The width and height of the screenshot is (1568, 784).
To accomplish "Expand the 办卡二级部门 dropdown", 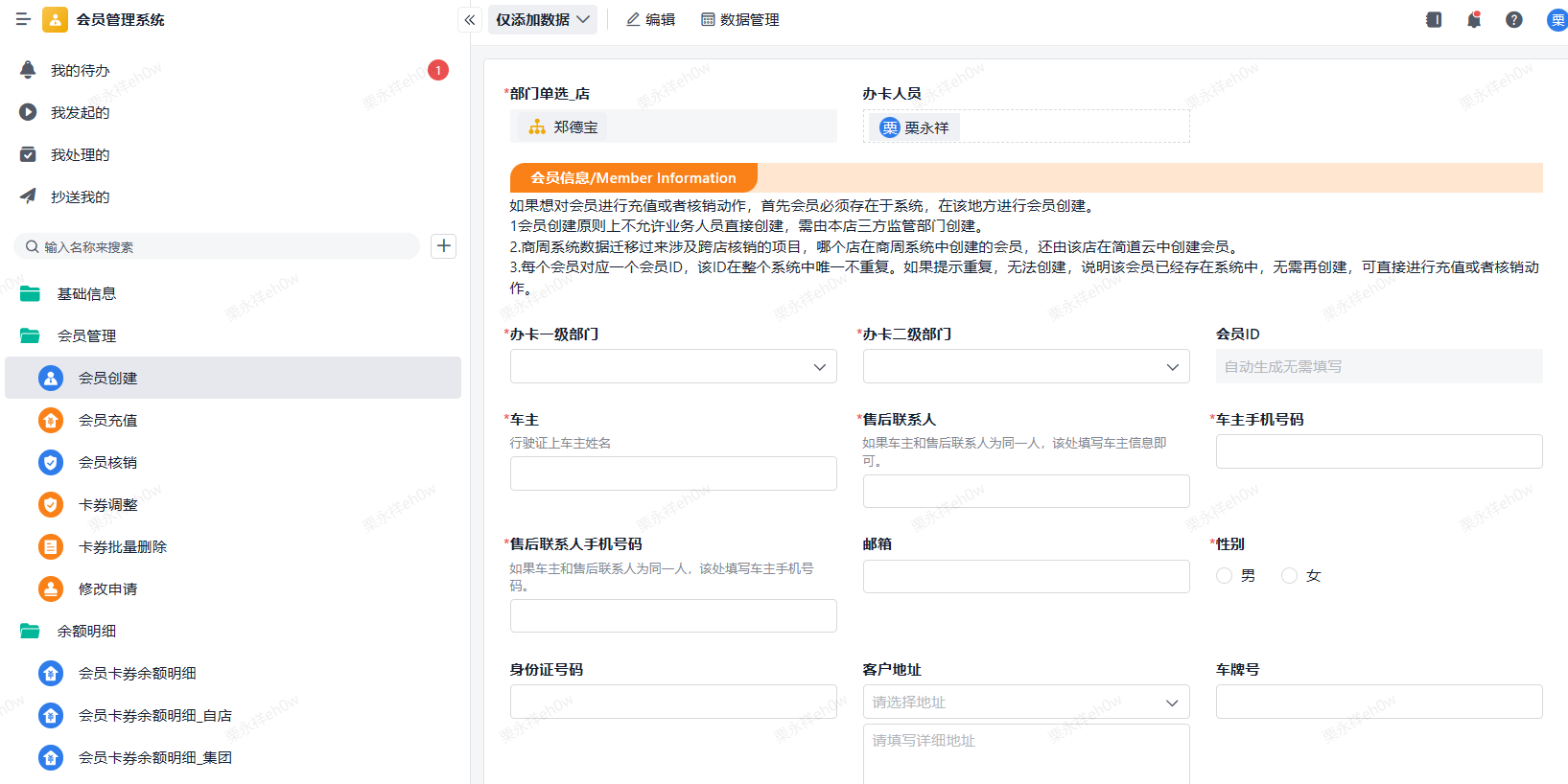I will pyautogui.click(x=1026, y=366).
